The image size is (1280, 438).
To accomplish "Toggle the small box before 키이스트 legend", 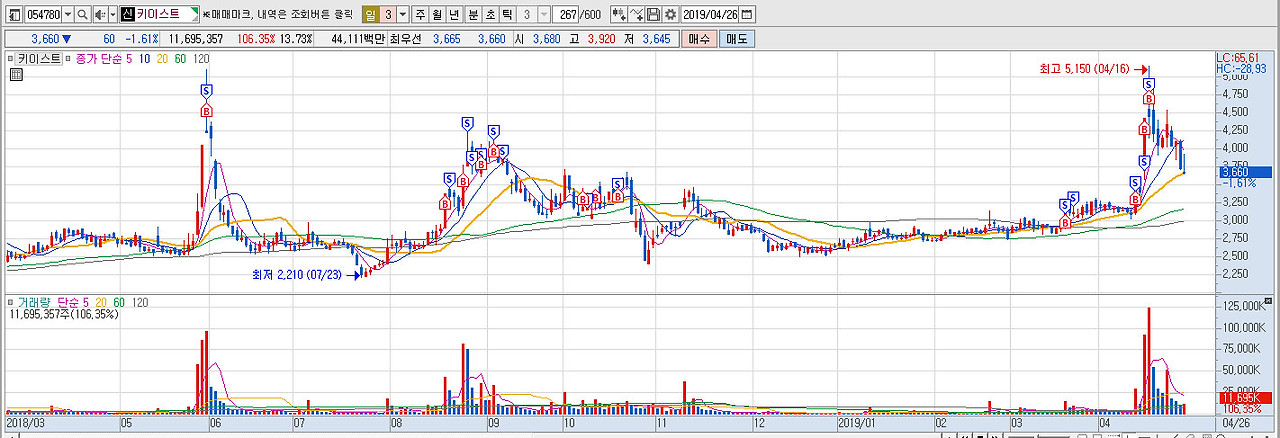I will click(10, 58).
